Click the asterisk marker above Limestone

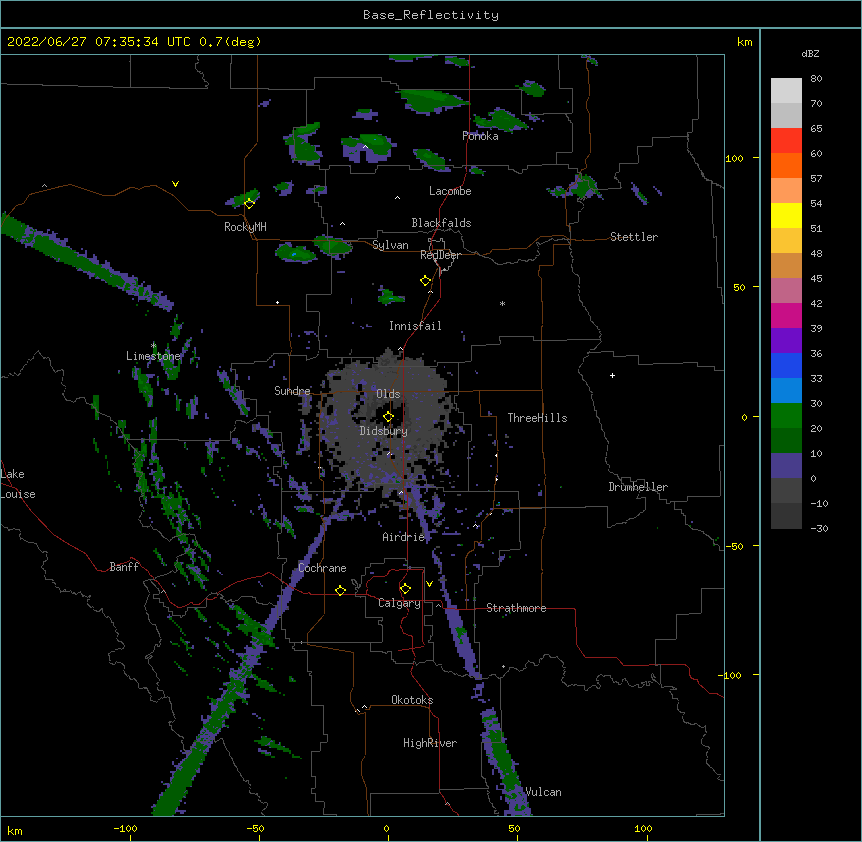[154, 346]
